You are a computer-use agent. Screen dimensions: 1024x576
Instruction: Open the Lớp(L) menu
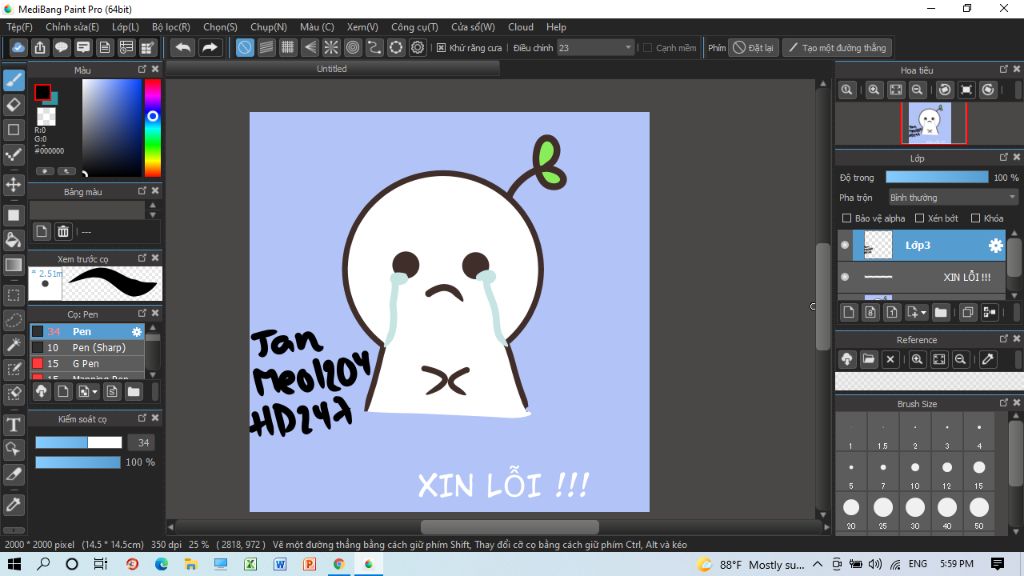pos(125,27)
